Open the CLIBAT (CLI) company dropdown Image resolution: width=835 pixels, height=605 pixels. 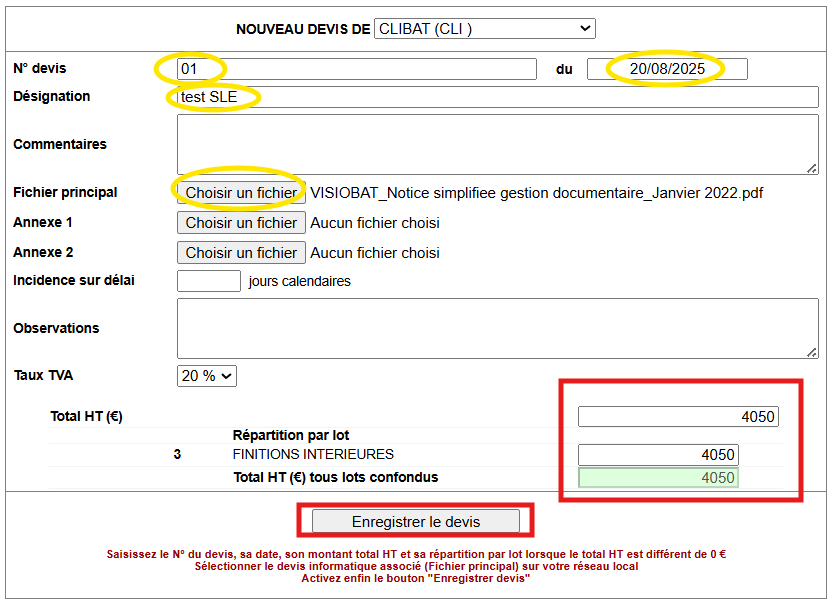click(x=485, y=29)
